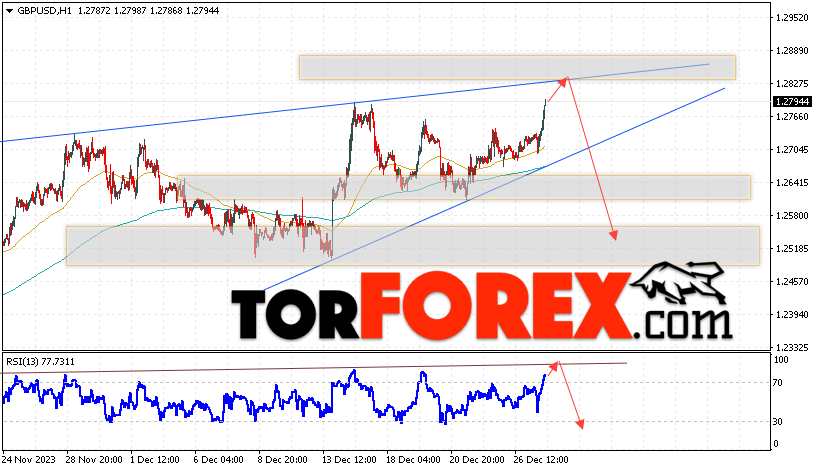Click the 18 Dec 04:00 time label
This screenshot has height=471, width=816.
coord(413,460)
